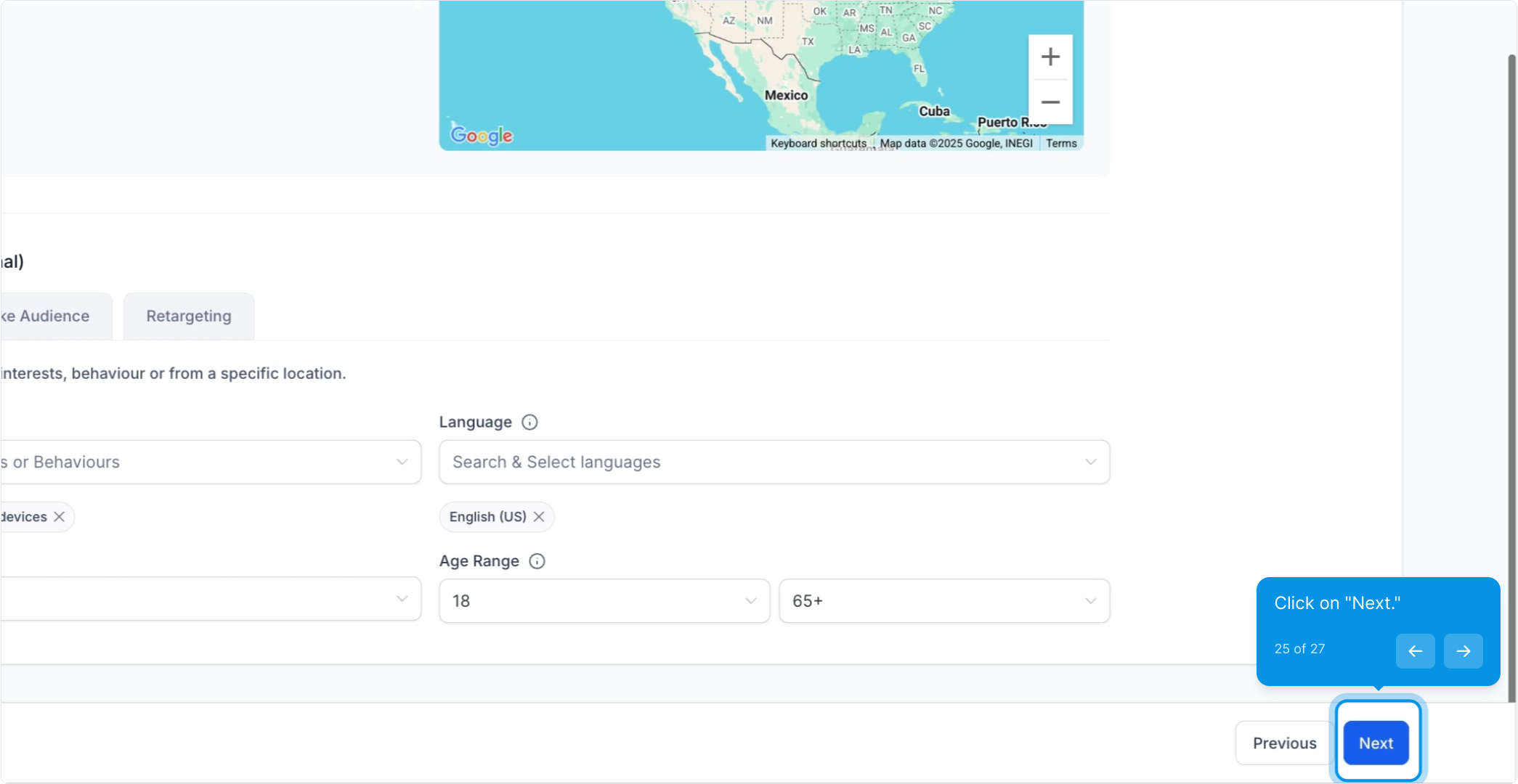Open the maximum age 65+ dropdown
Viewport: 1518px width, 784px height.
[943, 601]
